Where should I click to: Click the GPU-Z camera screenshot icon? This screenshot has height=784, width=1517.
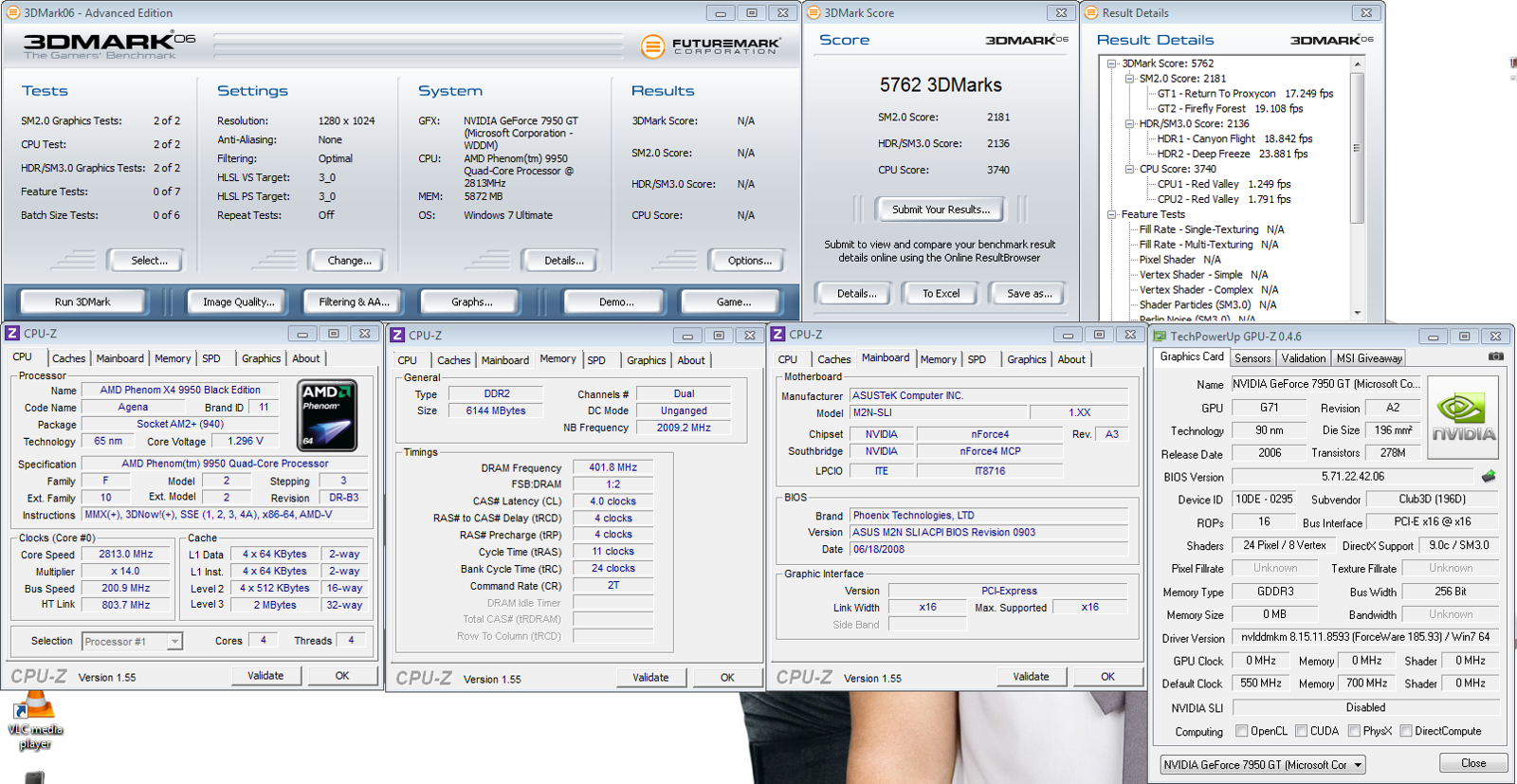point(1495,356)
